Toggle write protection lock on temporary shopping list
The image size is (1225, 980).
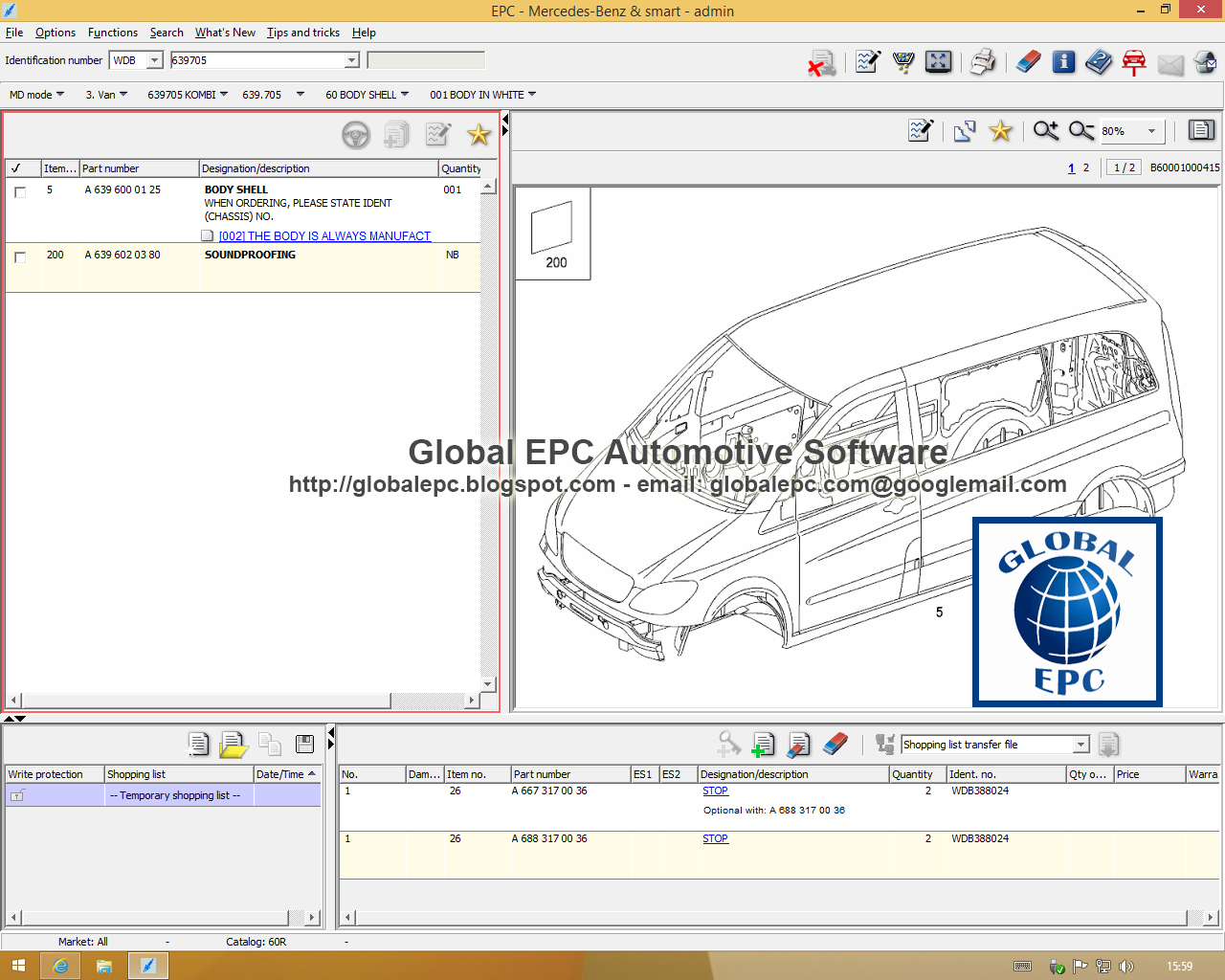17,794
